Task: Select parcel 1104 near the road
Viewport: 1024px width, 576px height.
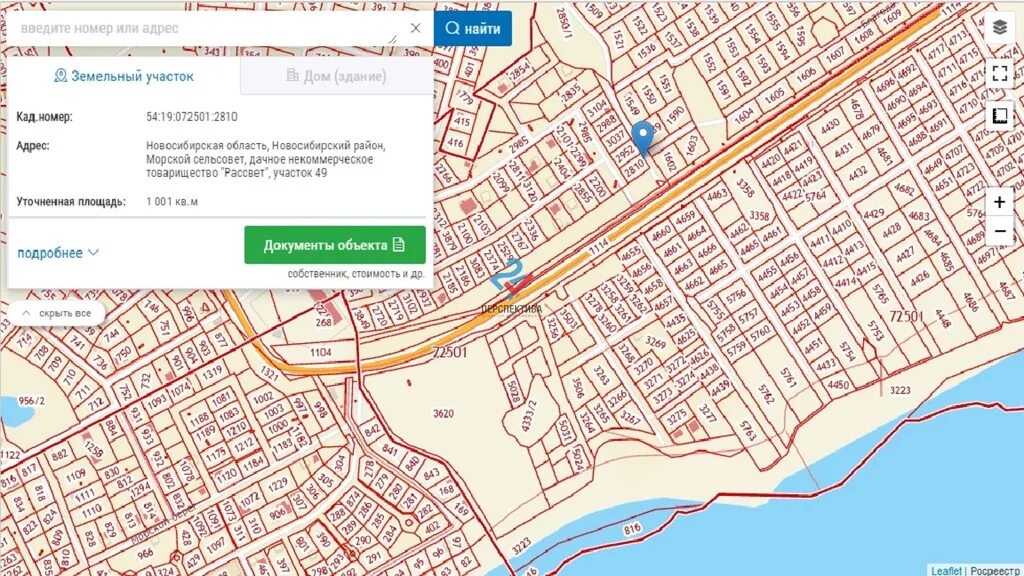Action: click(321, 352)
